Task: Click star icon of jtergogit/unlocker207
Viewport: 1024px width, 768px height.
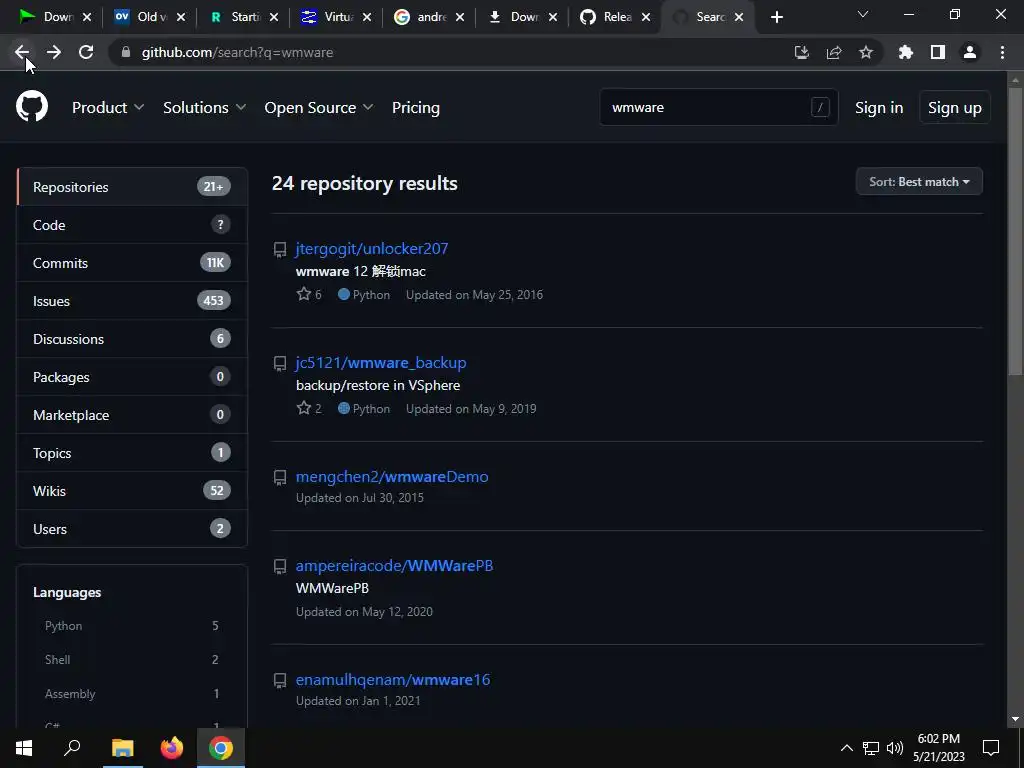Action: (x=304, y=294)
